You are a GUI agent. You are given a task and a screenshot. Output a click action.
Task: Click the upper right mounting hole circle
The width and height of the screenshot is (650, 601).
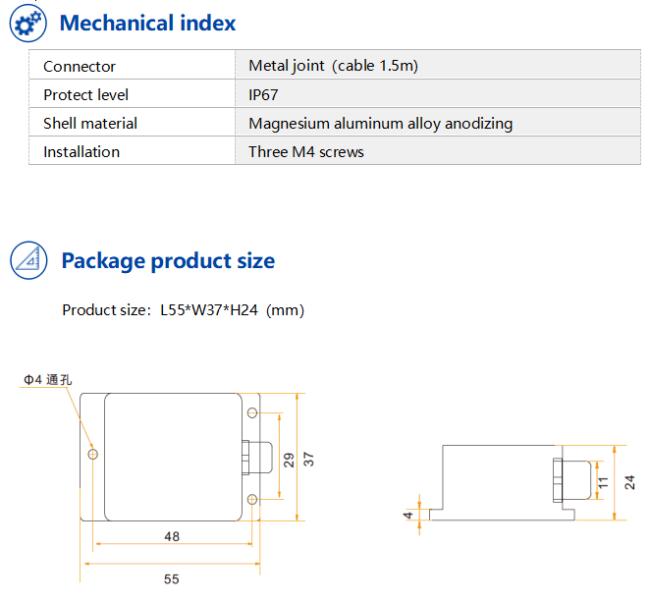252,412
